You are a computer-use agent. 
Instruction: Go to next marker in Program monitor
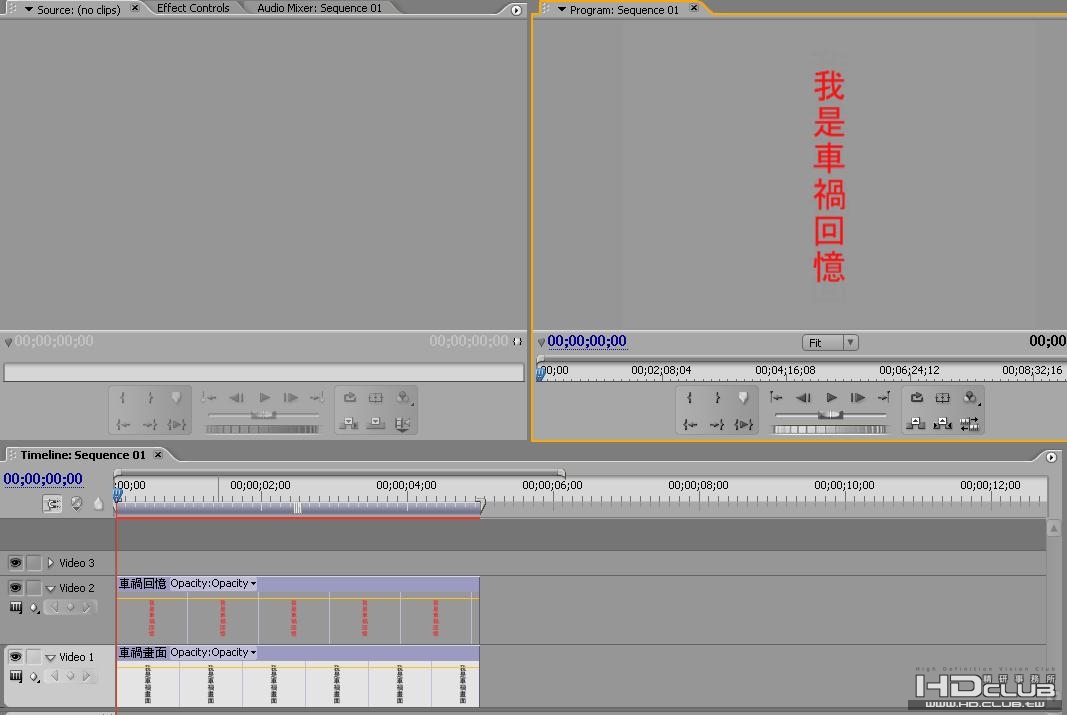[x=884, y=397]
